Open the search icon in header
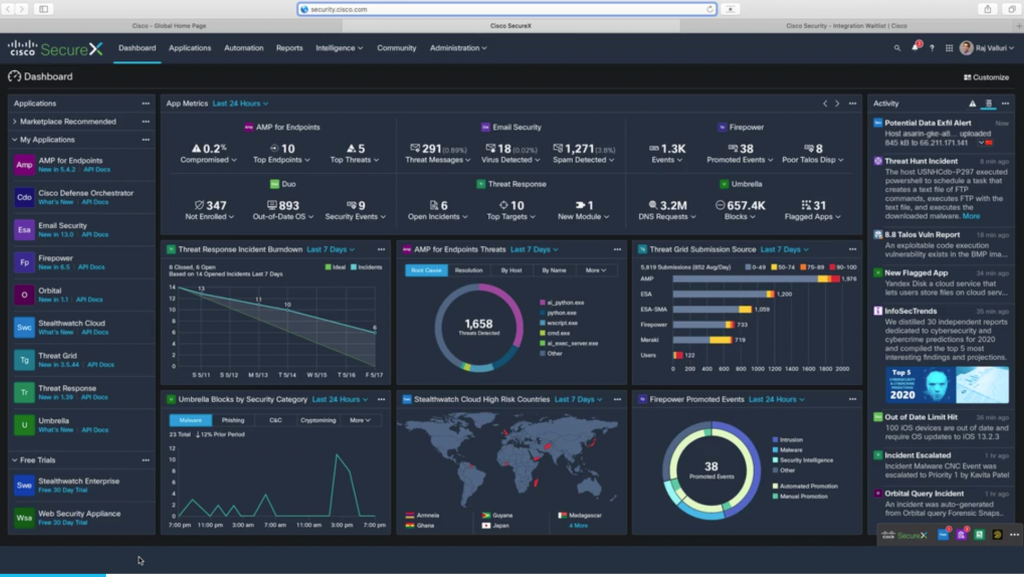 click(897, 48)
